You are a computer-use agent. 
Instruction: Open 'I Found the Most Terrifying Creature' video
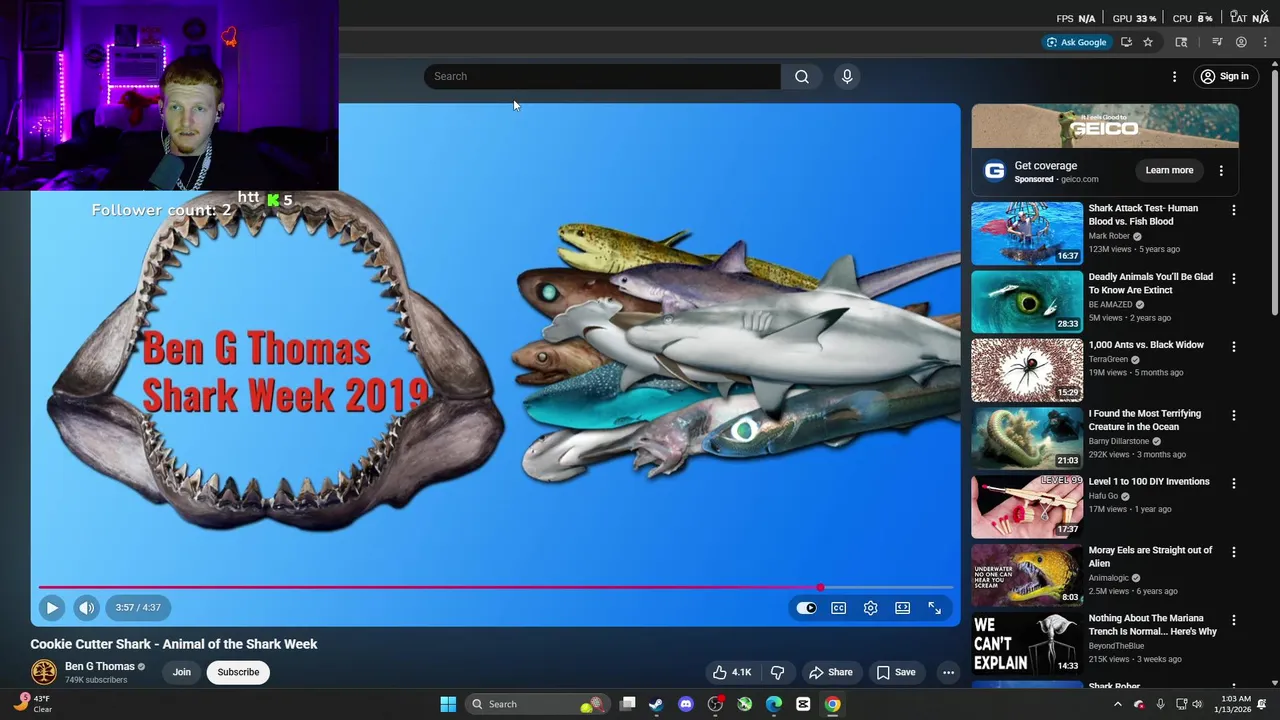1144,420
